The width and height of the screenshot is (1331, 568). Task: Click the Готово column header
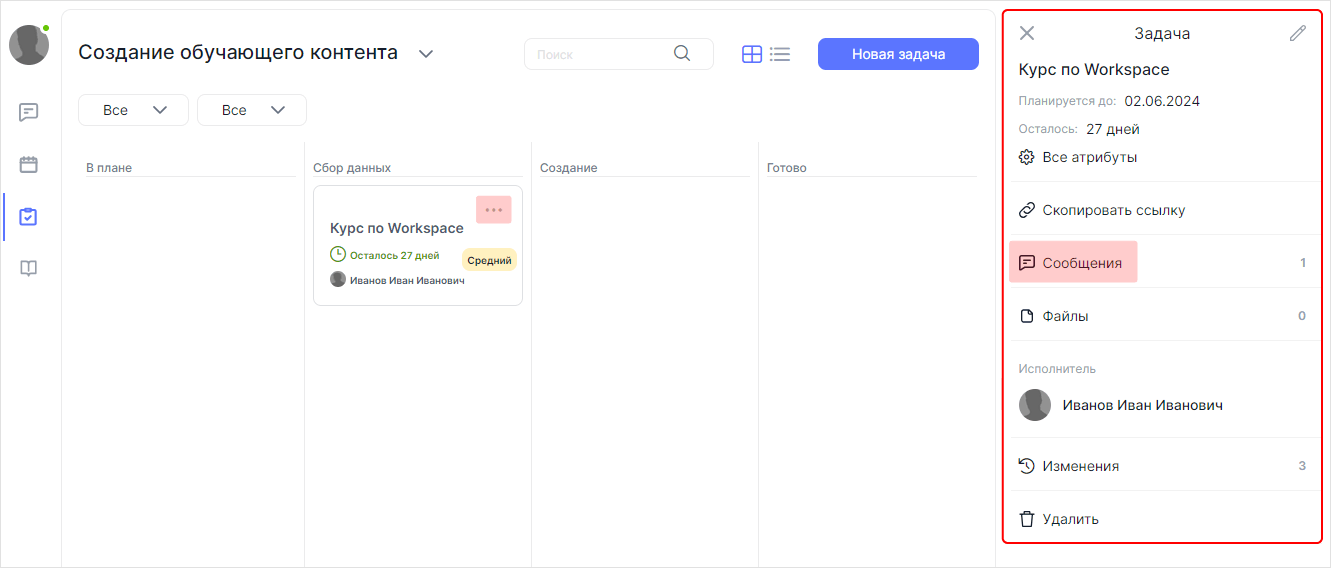(x=787, y=168)
